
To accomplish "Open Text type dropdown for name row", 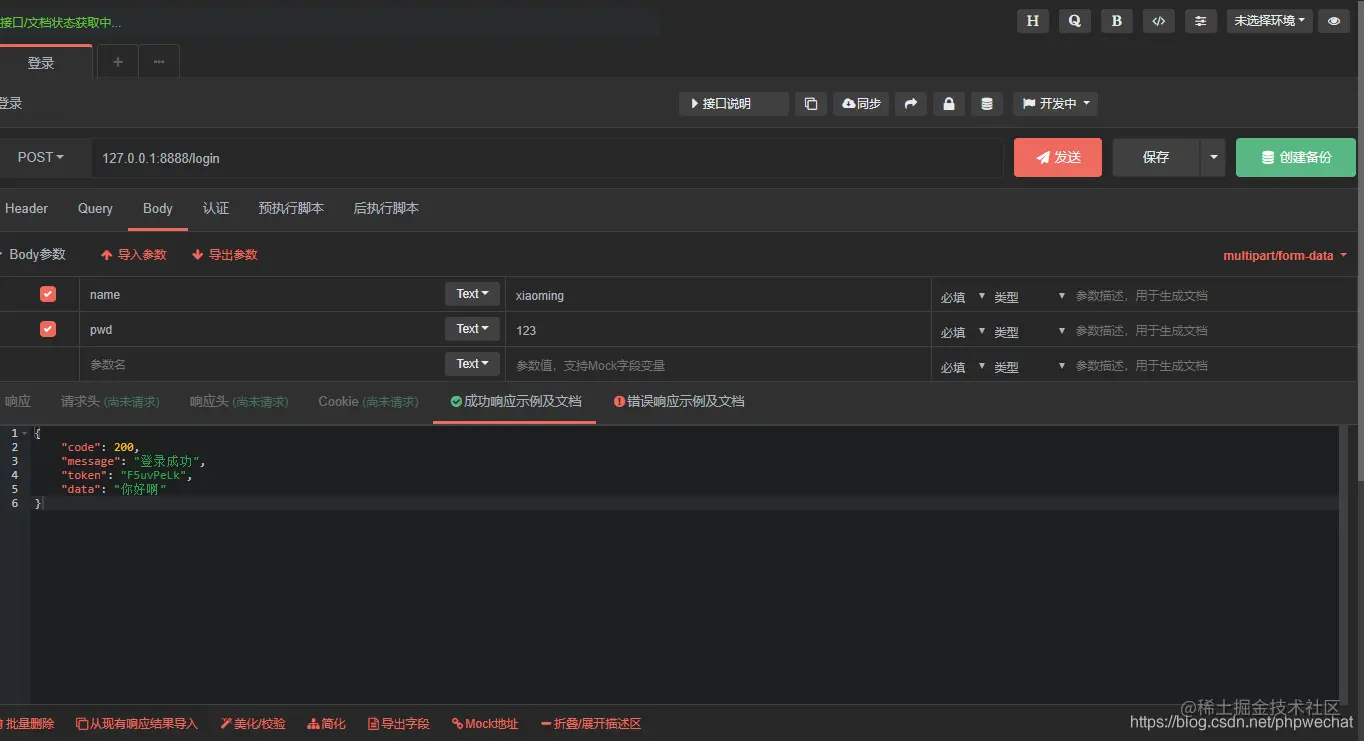I will click(472, 294).
